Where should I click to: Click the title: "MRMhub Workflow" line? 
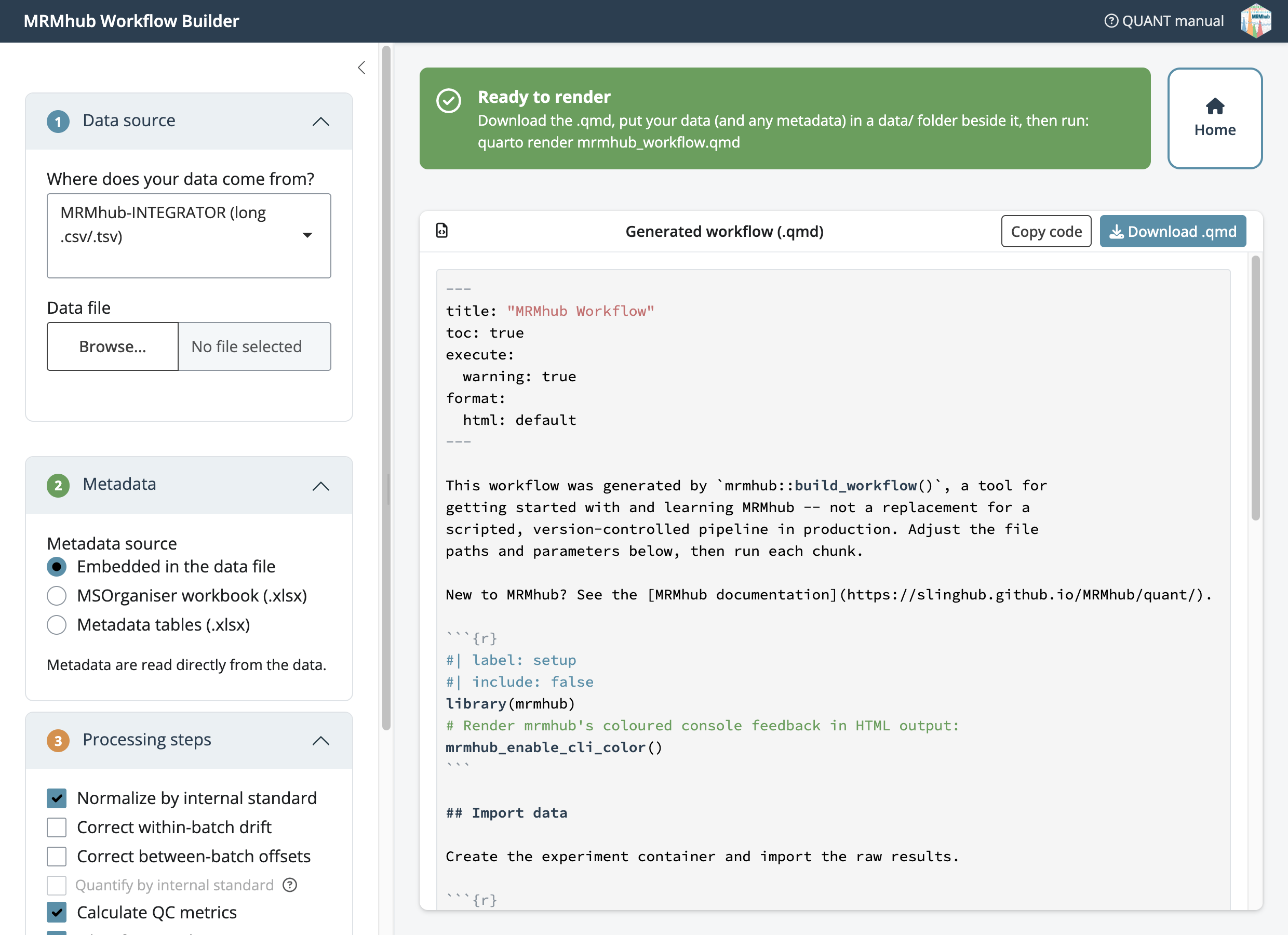(x=549, y=311)
